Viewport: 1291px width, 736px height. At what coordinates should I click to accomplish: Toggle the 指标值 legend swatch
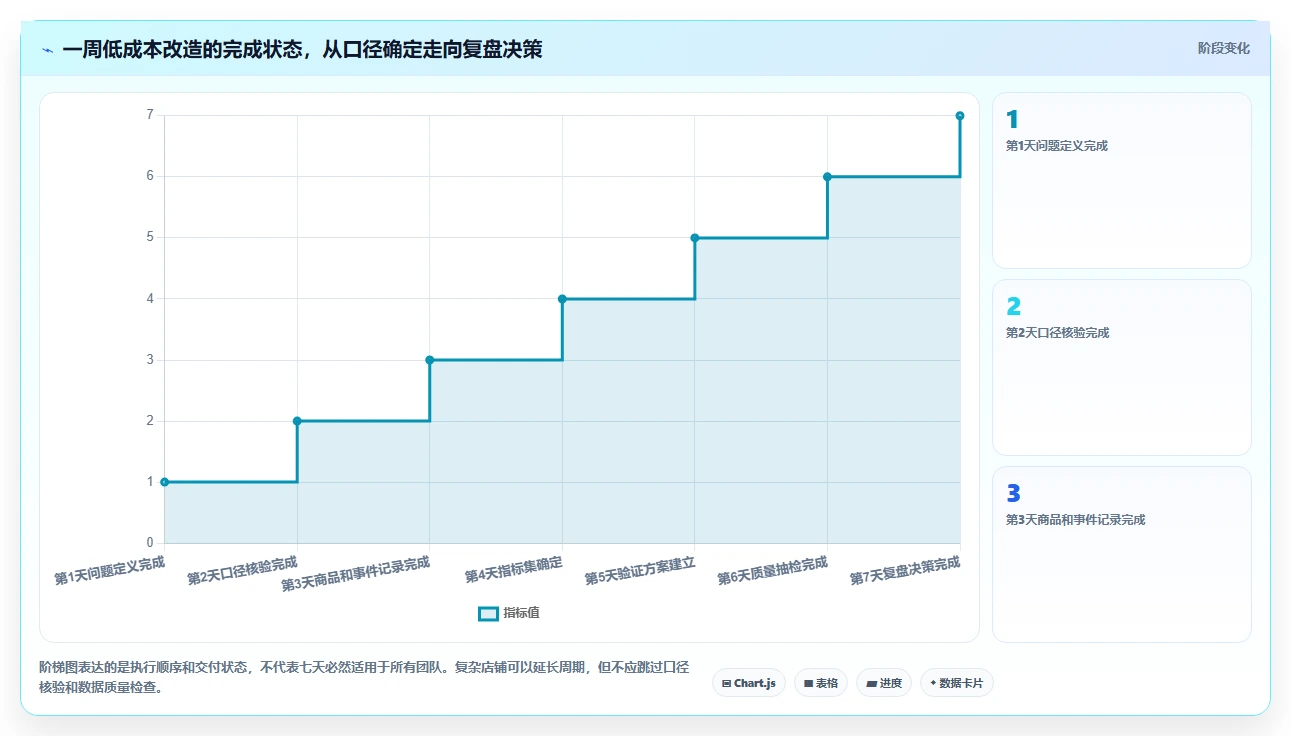click(x=488, y=613)
